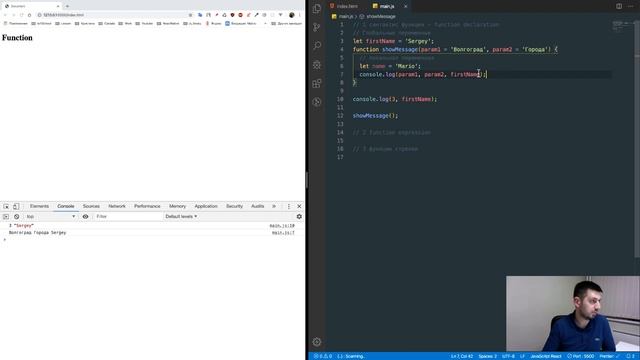Viewport: 640px width, 360px height.
Task: Click the eye icon for live expressions
Action: pos(85,217)
